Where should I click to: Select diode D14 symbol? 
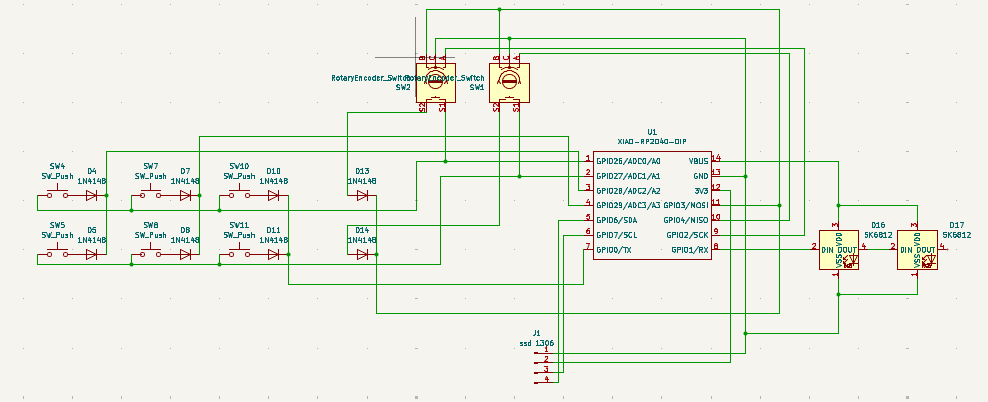[362, 254]
